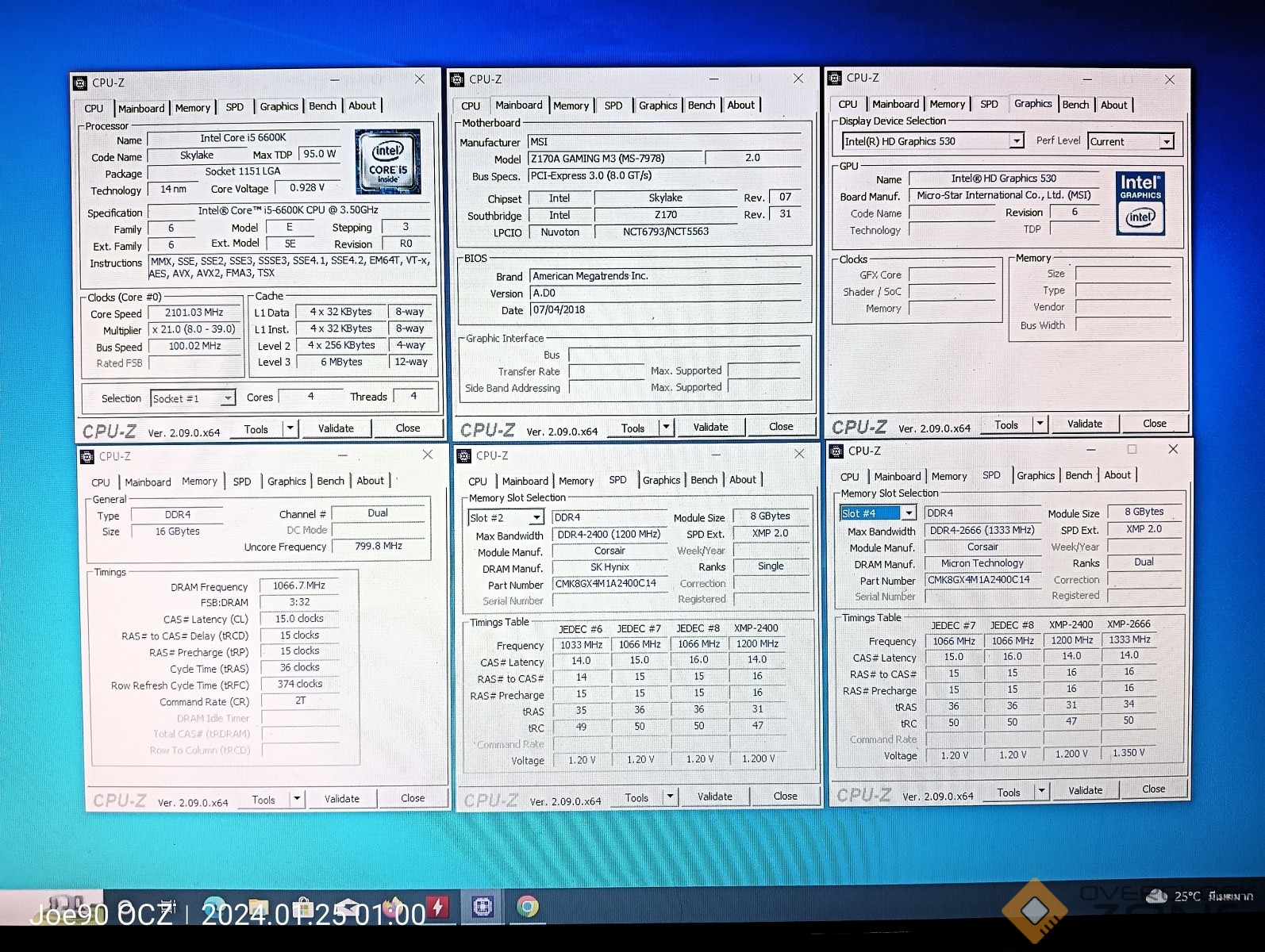The height and width of the screenshot is (952, 1265).
Task: Select the About tab in the motherboard window
Action: [x=740, y=105]
